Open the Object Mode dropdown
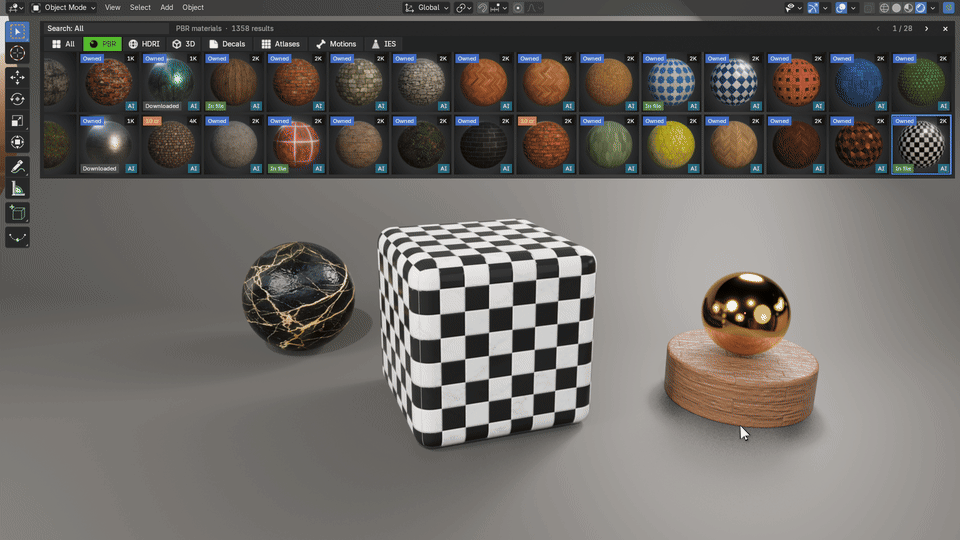This screenshot has width=960, height=540. click(x=64, y=8)
